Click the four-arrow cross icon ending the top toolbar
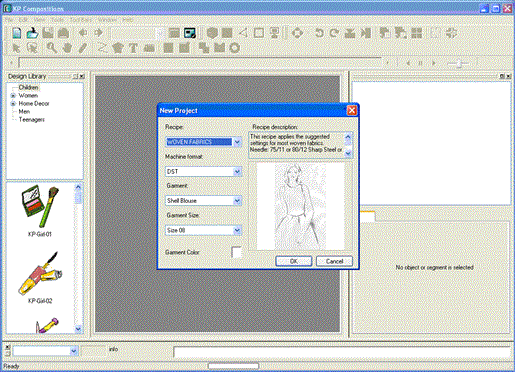Image resolution: width=515 pixels, height=372 pixels. [x=451, y=33]
